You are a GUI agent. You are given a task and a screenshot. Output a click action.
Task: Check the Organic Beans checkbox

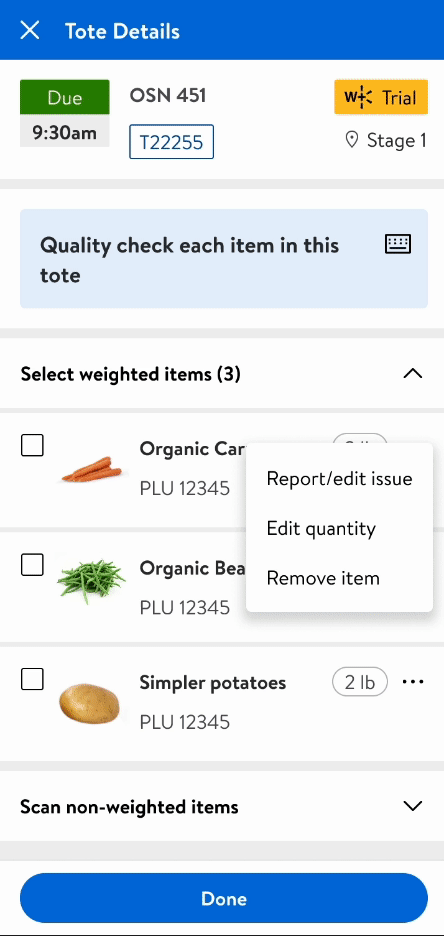[32, 565]
